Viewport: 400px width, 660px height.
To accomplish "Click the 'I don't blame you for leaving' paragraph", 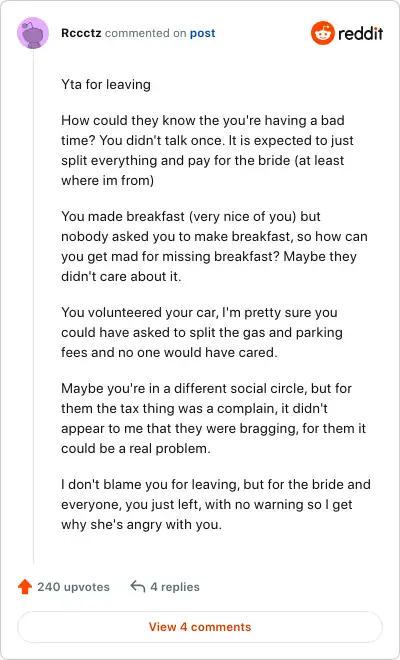I will (216, 504).
